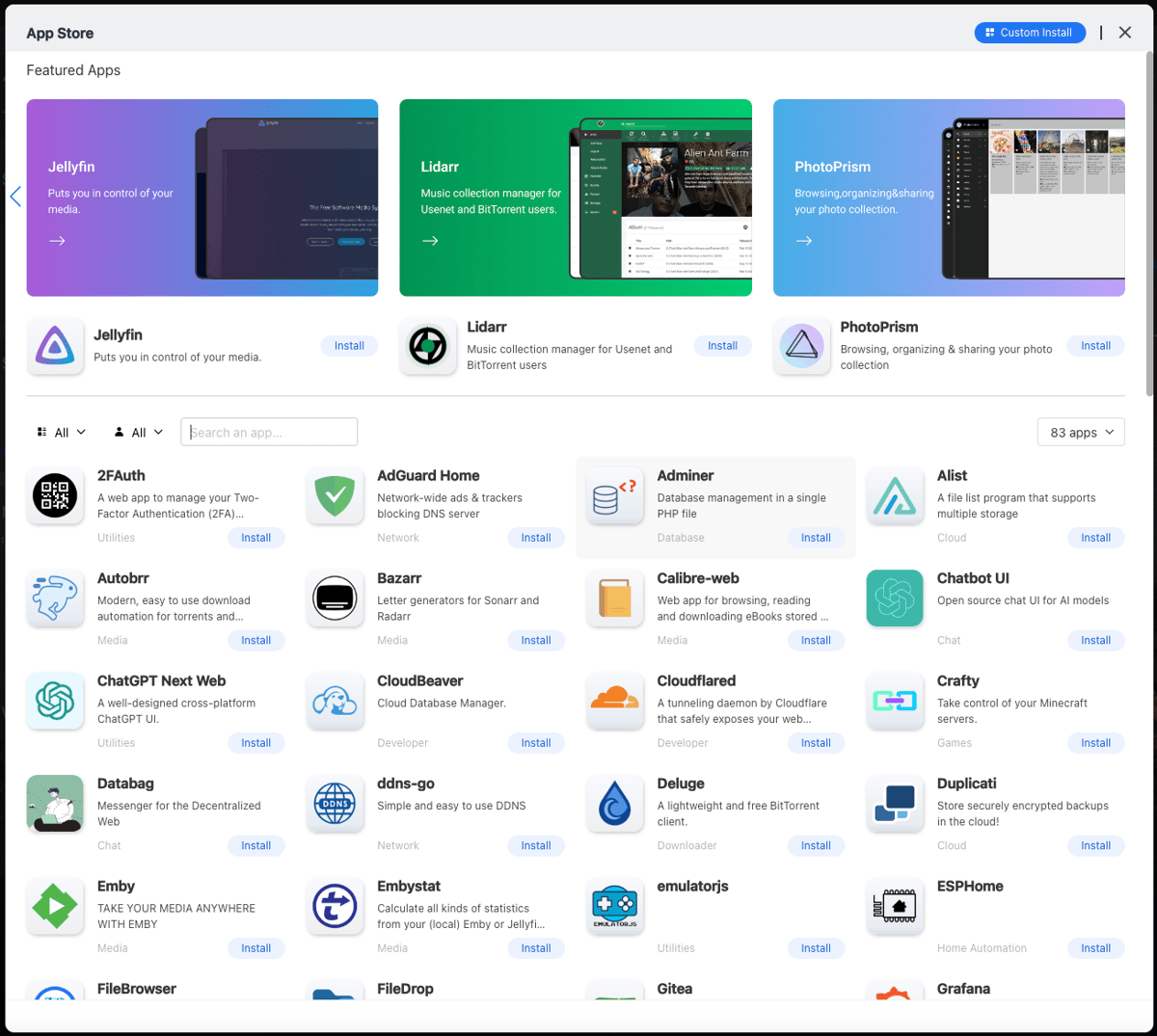This screenshot has width=1157, height=1036.
Task: Click the Downloader category under Deluge
Action: click(x=686, y=846)
